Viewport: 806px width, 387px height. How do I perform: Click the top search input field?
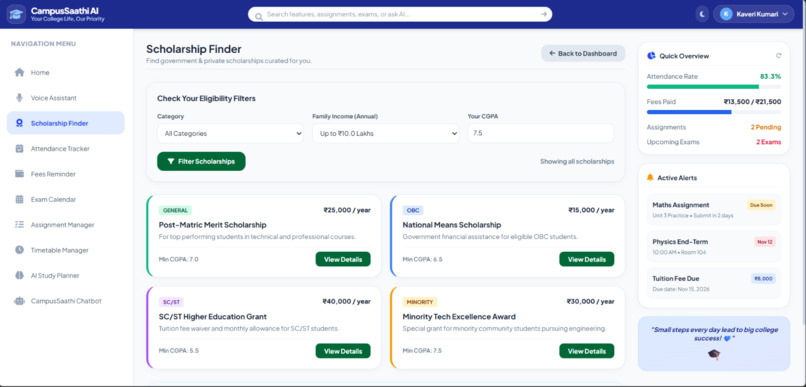[x=400, y=14]
